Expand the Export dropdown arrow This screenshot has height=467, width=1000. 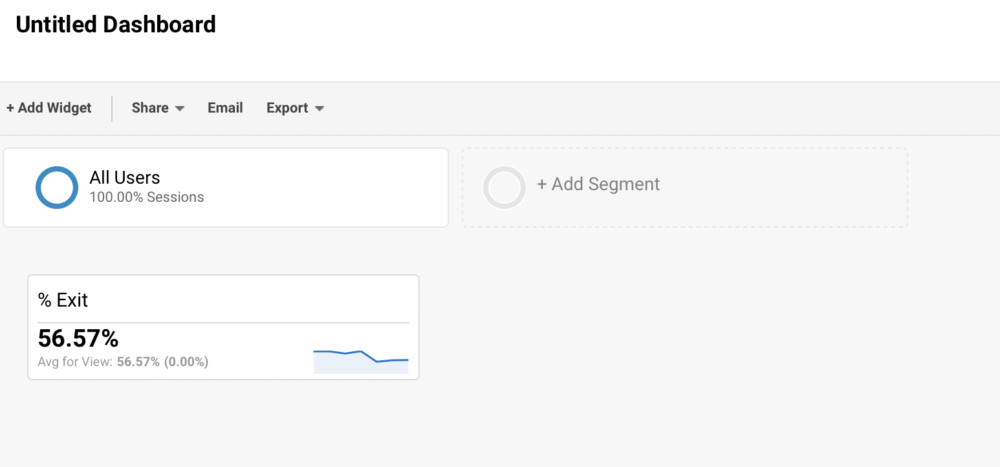click(319, 109)
